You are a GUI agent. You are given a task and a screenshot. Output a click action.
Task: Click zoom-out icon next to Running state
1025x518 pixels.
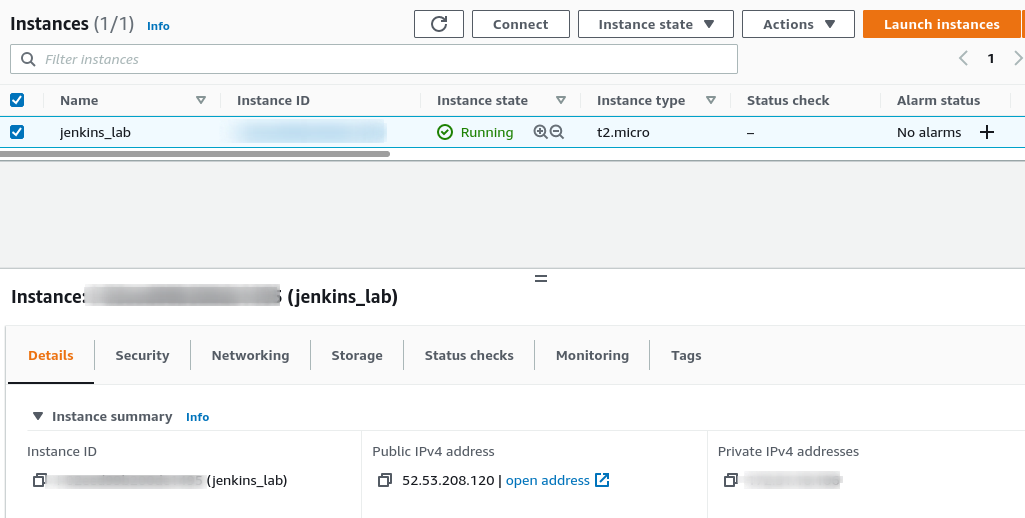pos(557,132)
